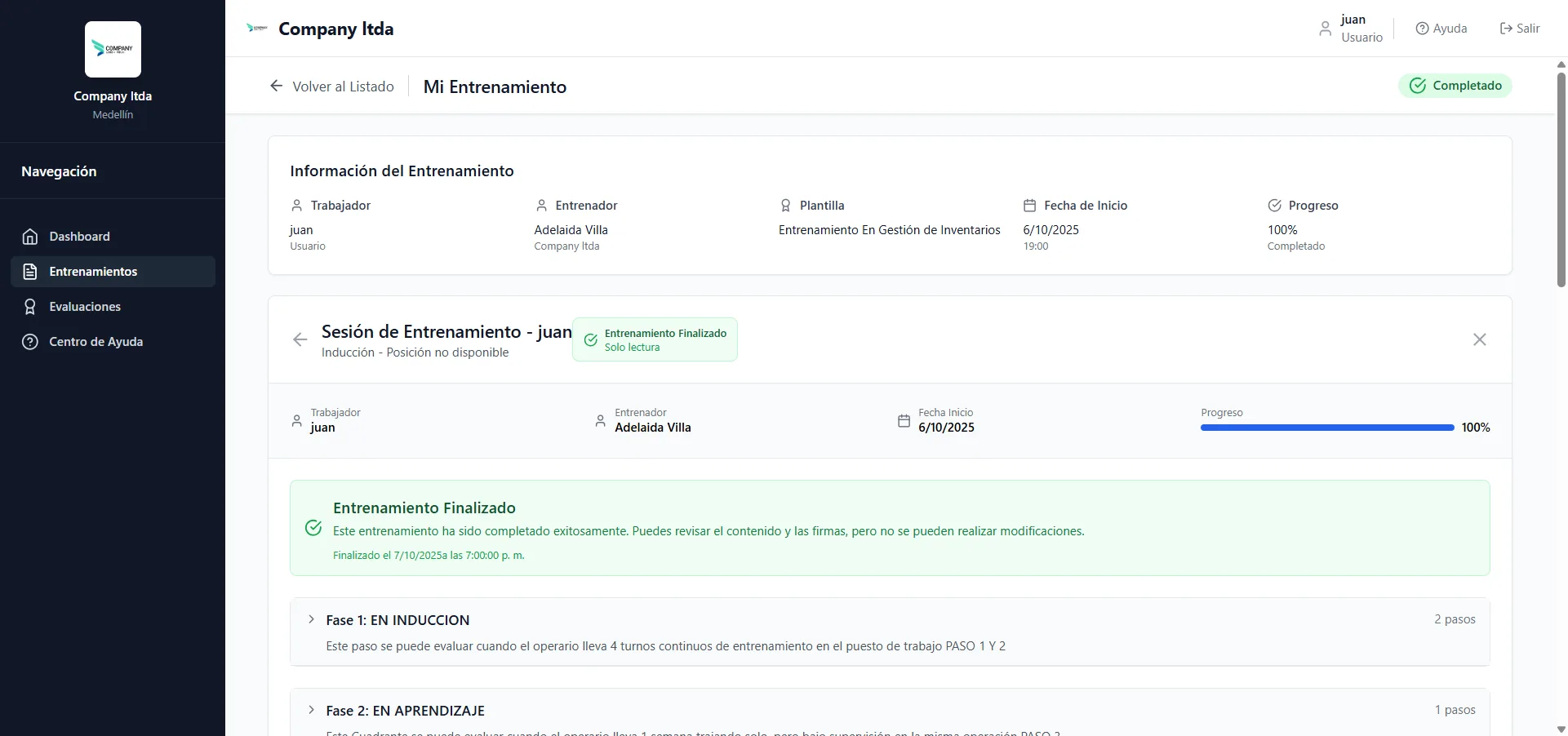Click the Mi Entrenamiento page title
Viewport: 1568px width, 736px height.
(495, 86)
